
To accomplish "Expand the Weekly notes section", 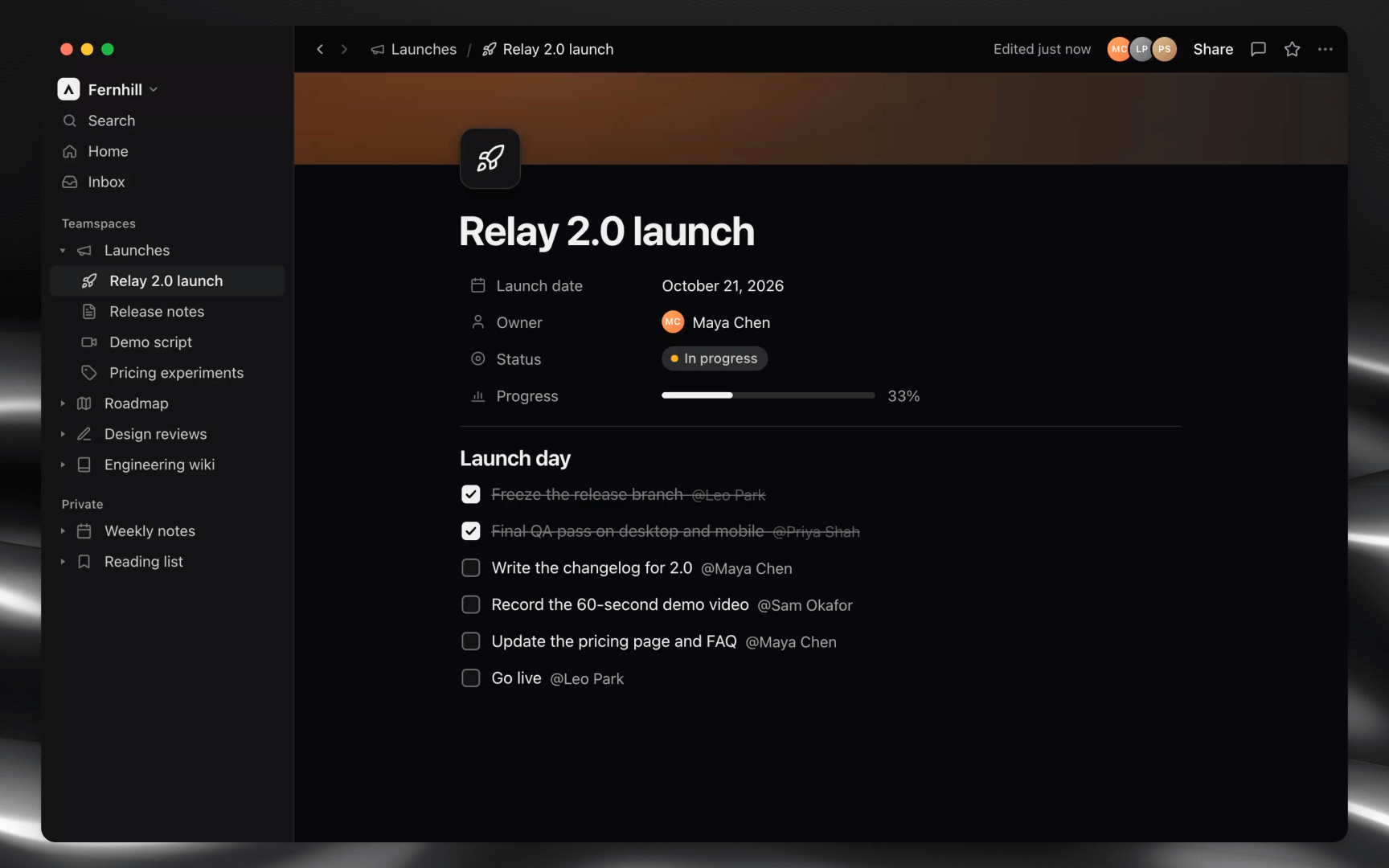I will 63,531.
